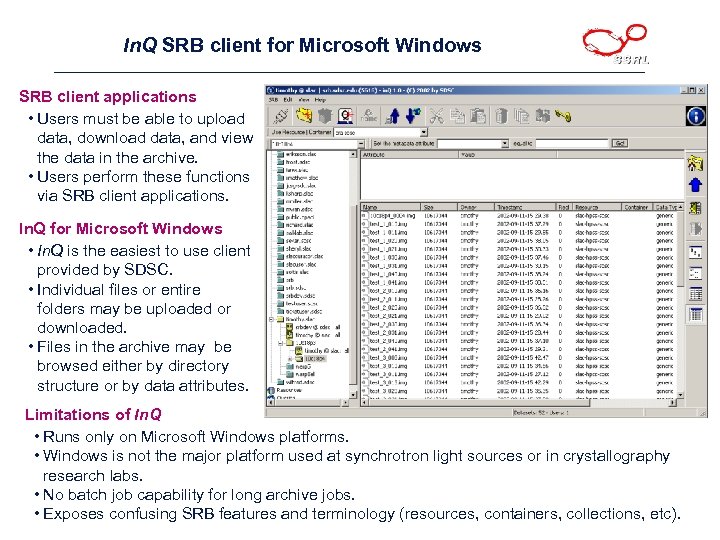Sort file list by Timestamp column
720x540 pixels.
[525, 207]
